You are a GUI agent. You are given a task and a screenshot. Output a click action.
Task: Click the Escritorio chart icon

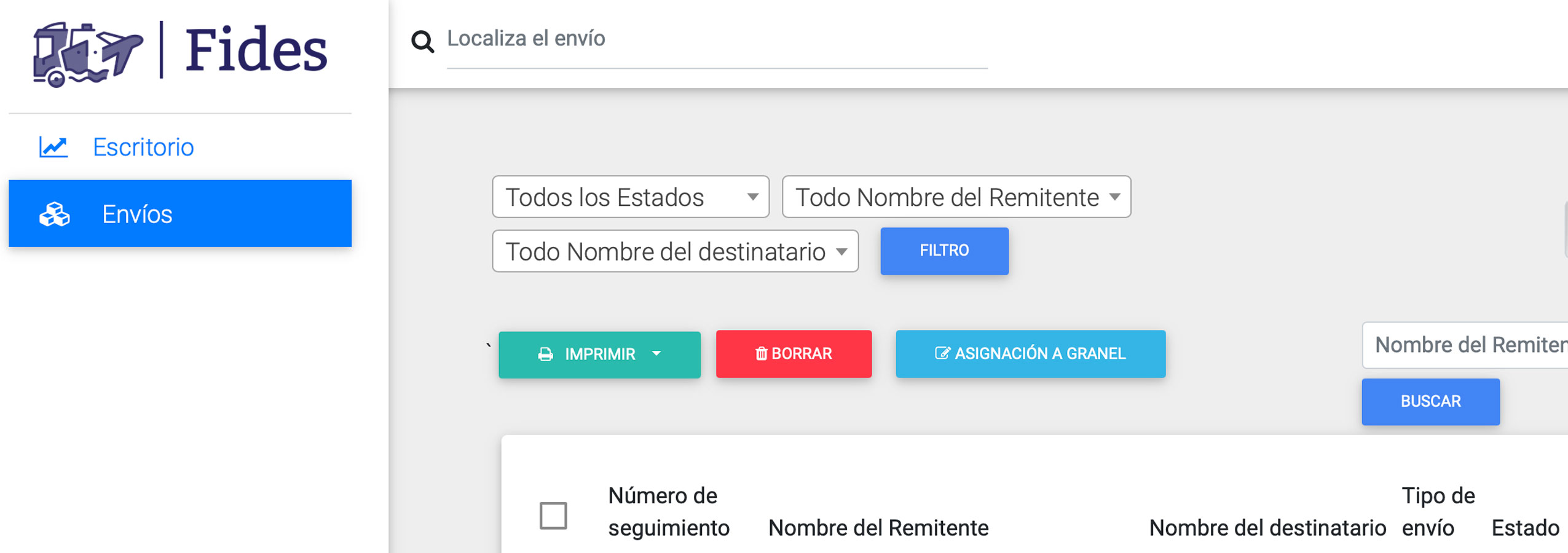coord(53,147)
